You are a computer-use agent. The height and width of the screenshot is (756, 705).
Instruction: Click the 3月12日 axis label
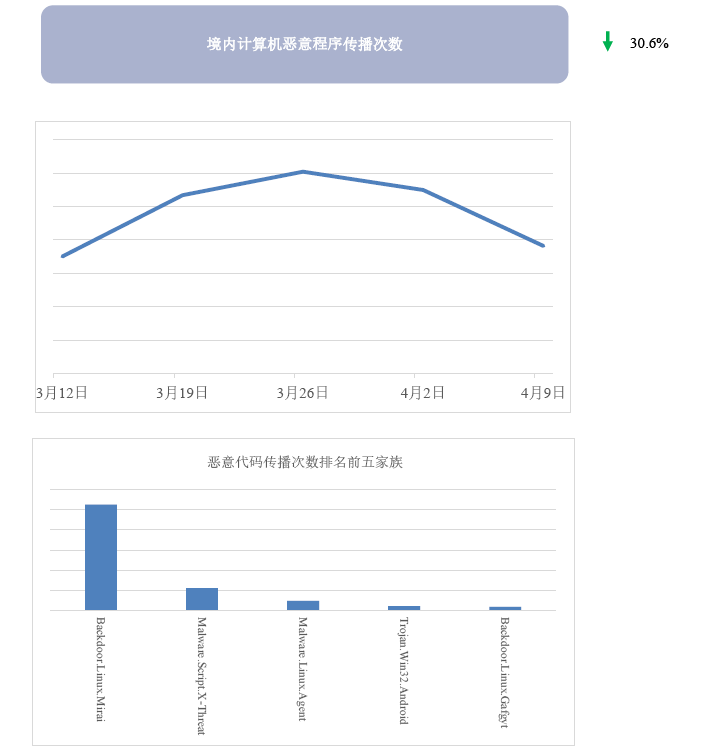(62, 393)
